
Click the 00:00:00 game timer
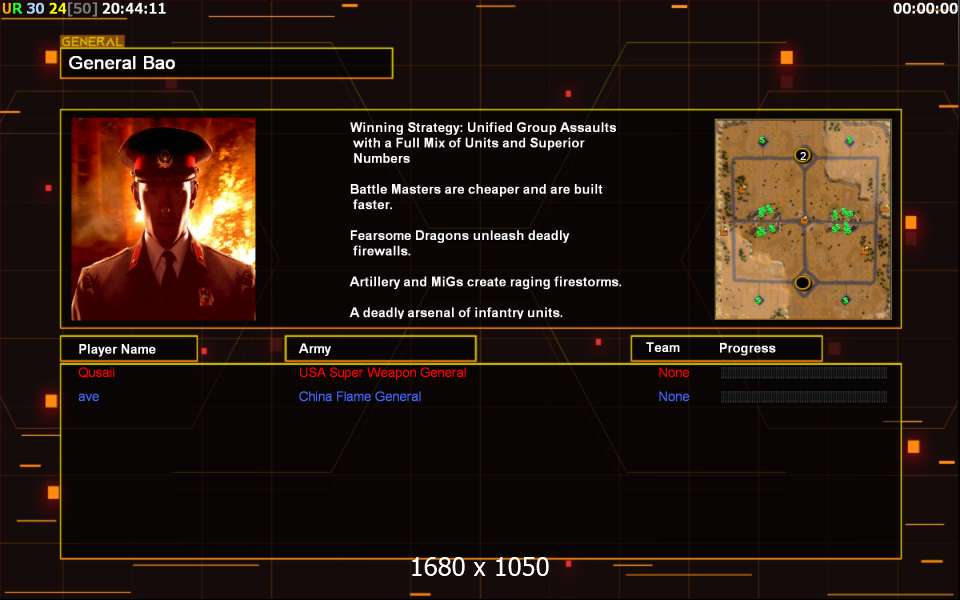pos(924,9)
